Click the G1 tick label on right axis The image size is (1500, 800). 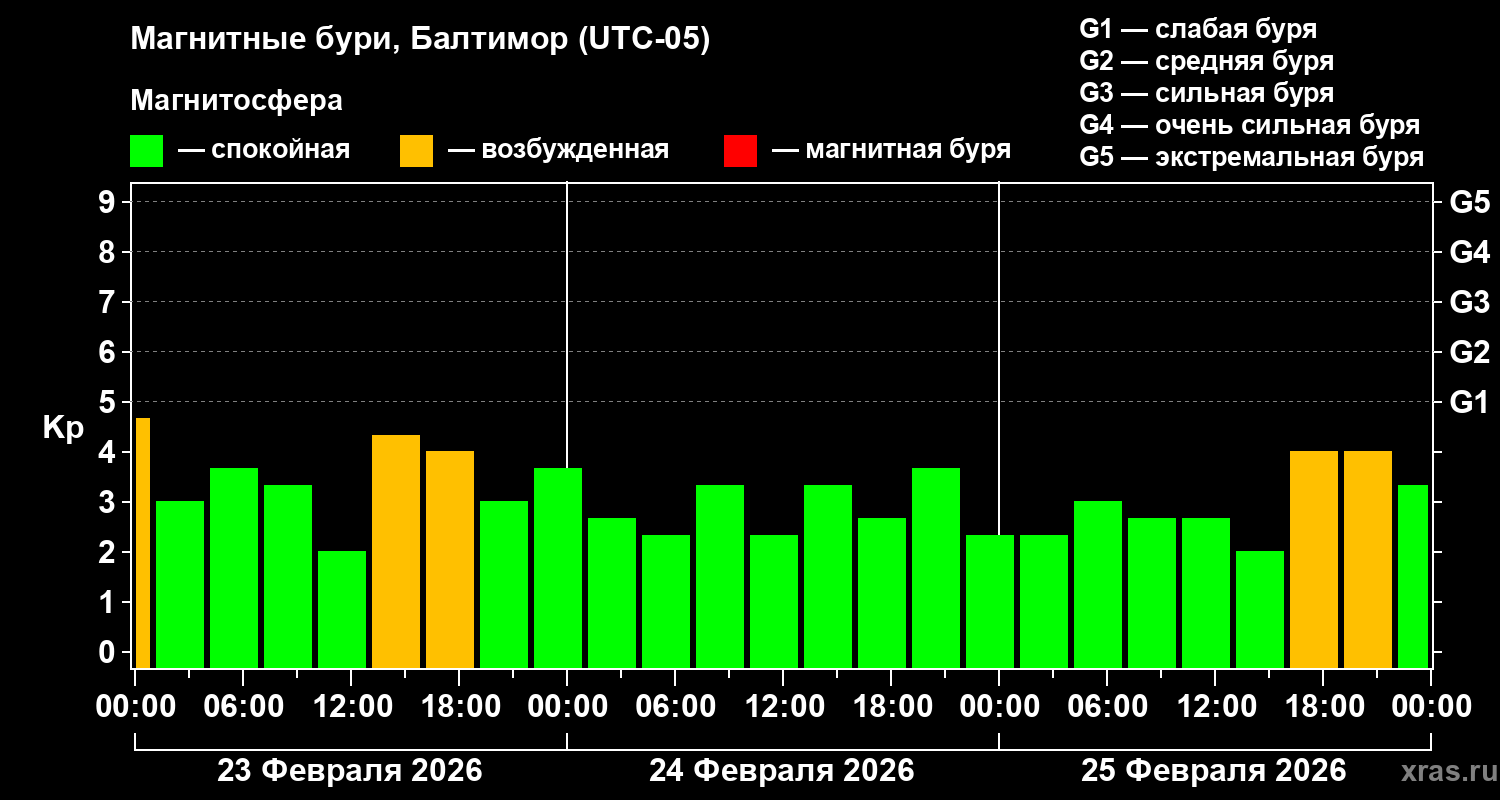(x=1469, y=402)
